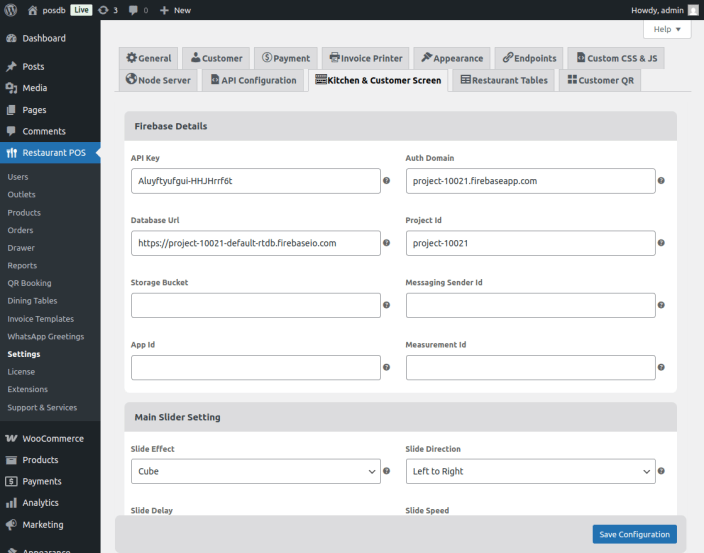Click the Storage Bucket input field
This screenshot has height=553, width=704.
[x=255, y=305]
